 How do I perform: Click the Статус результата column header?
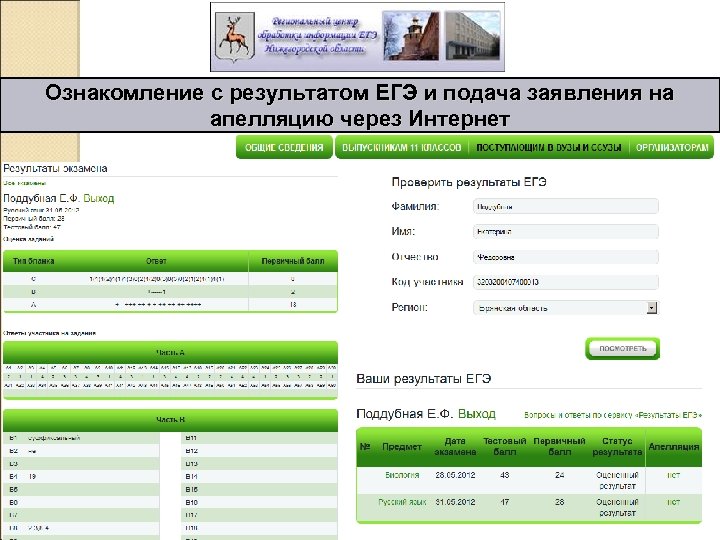click(x=617, y=446)
